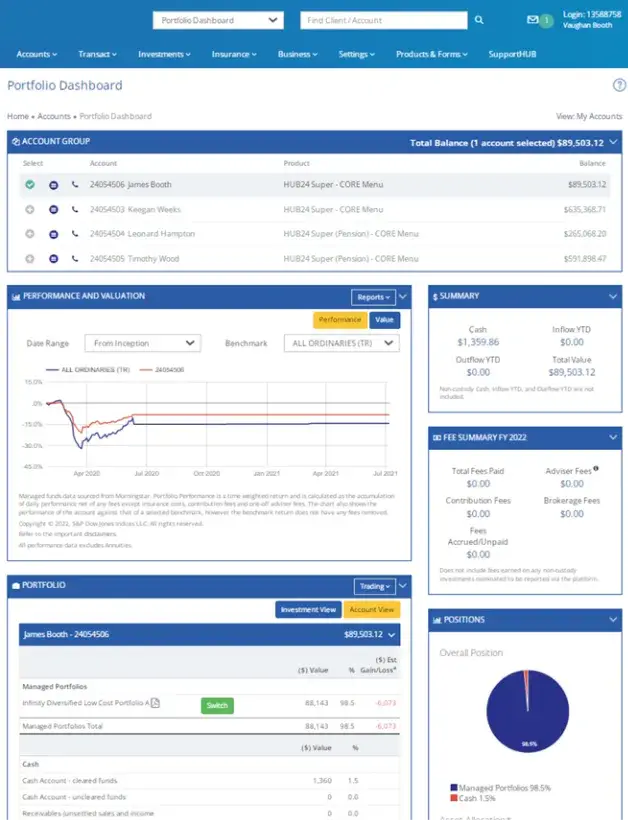The image size is (628, 820).
Task: Click the phone icon for James Booth
Action: (x=75, y=184)
